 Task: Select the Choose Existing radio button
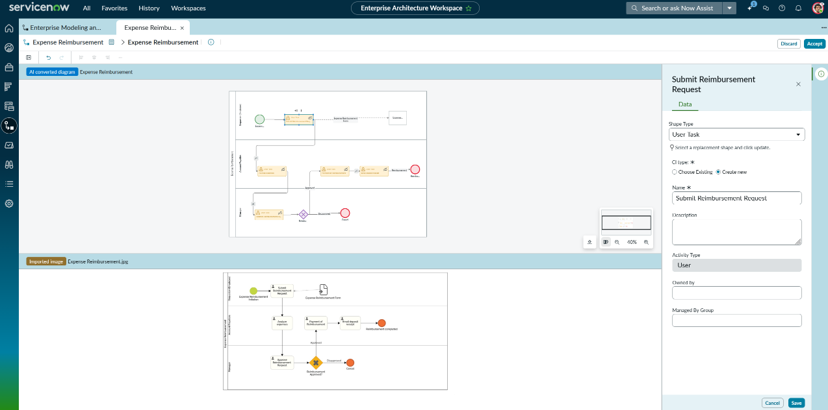pos(674,172)
